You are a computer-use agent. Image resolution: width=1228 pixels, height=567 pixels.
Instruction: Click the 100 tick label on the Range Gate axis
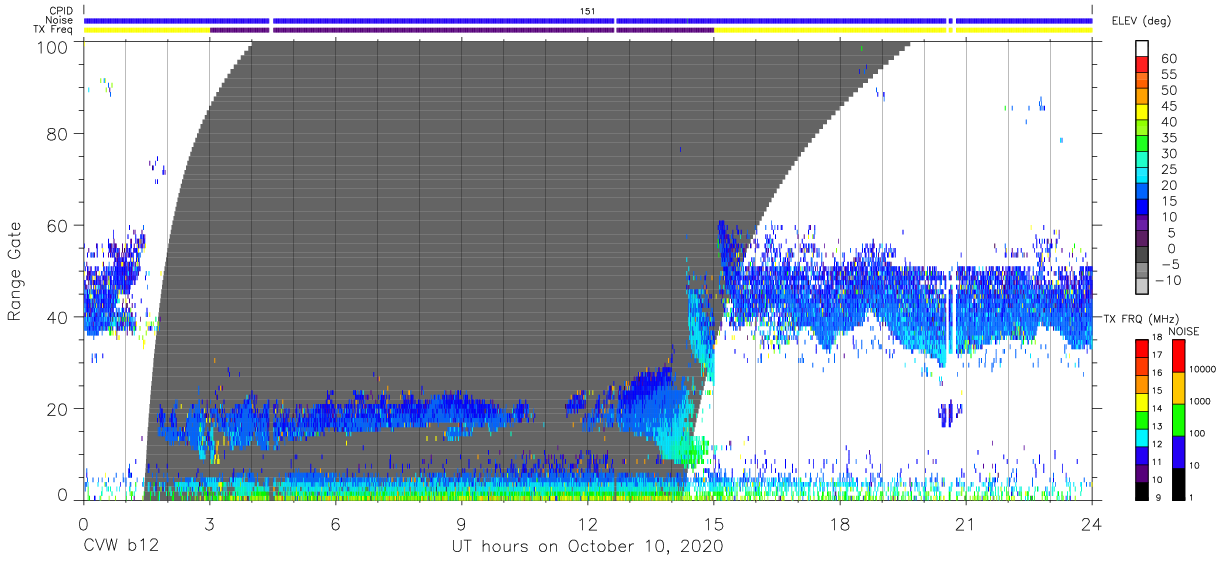coord(51,46)
